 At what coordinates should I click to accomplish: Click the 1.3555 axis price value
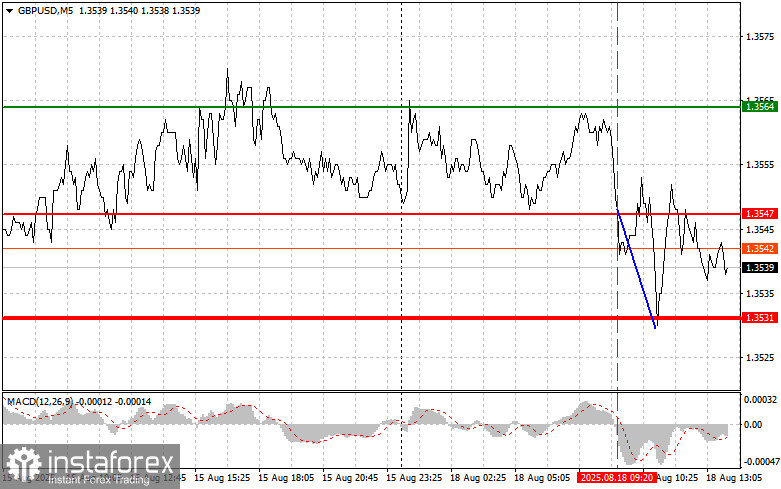(760, 165)
